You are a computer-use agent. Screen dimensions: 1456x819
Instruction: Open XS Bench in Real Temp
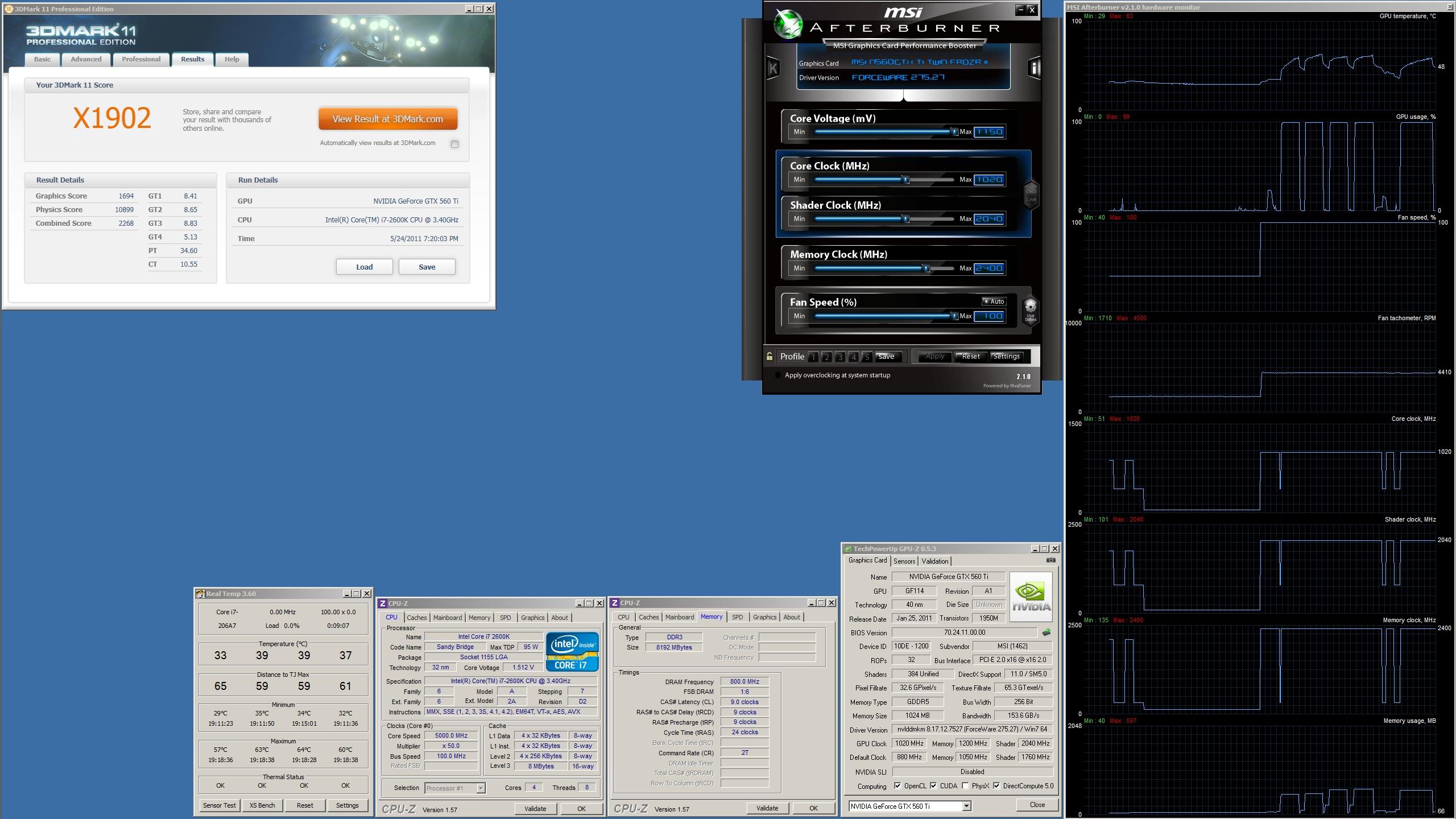coord(262,805)
